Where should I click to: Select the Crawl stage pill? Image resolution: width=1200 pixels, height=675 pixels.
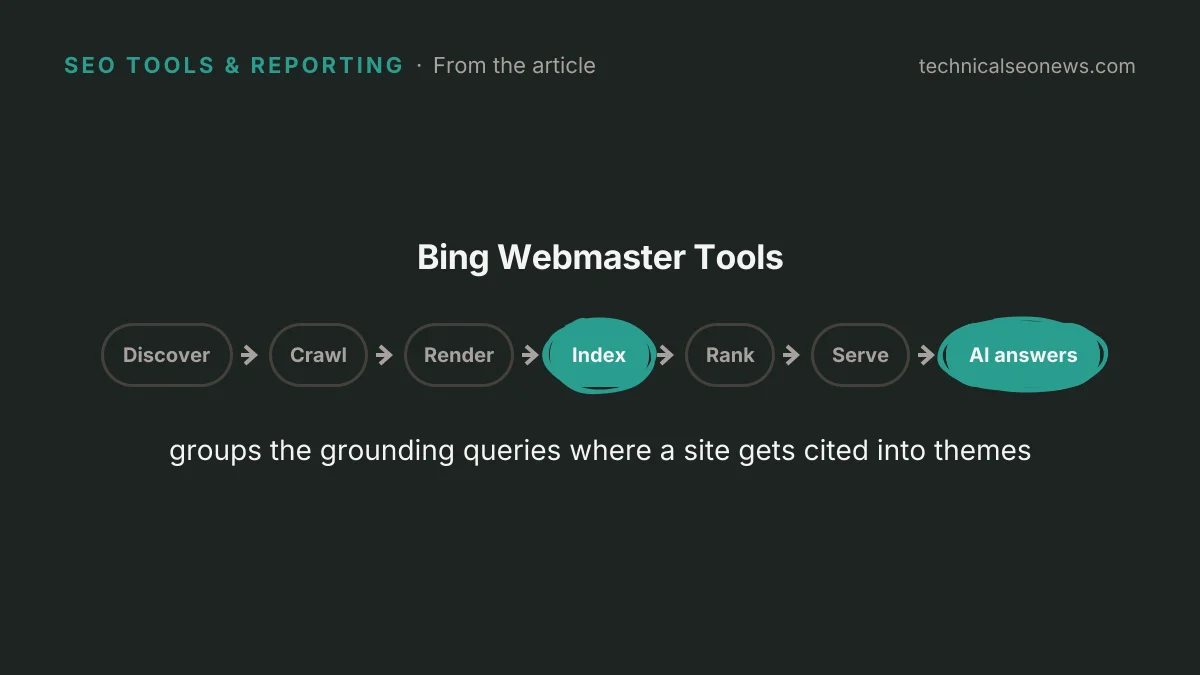click(x=318, y=355)
